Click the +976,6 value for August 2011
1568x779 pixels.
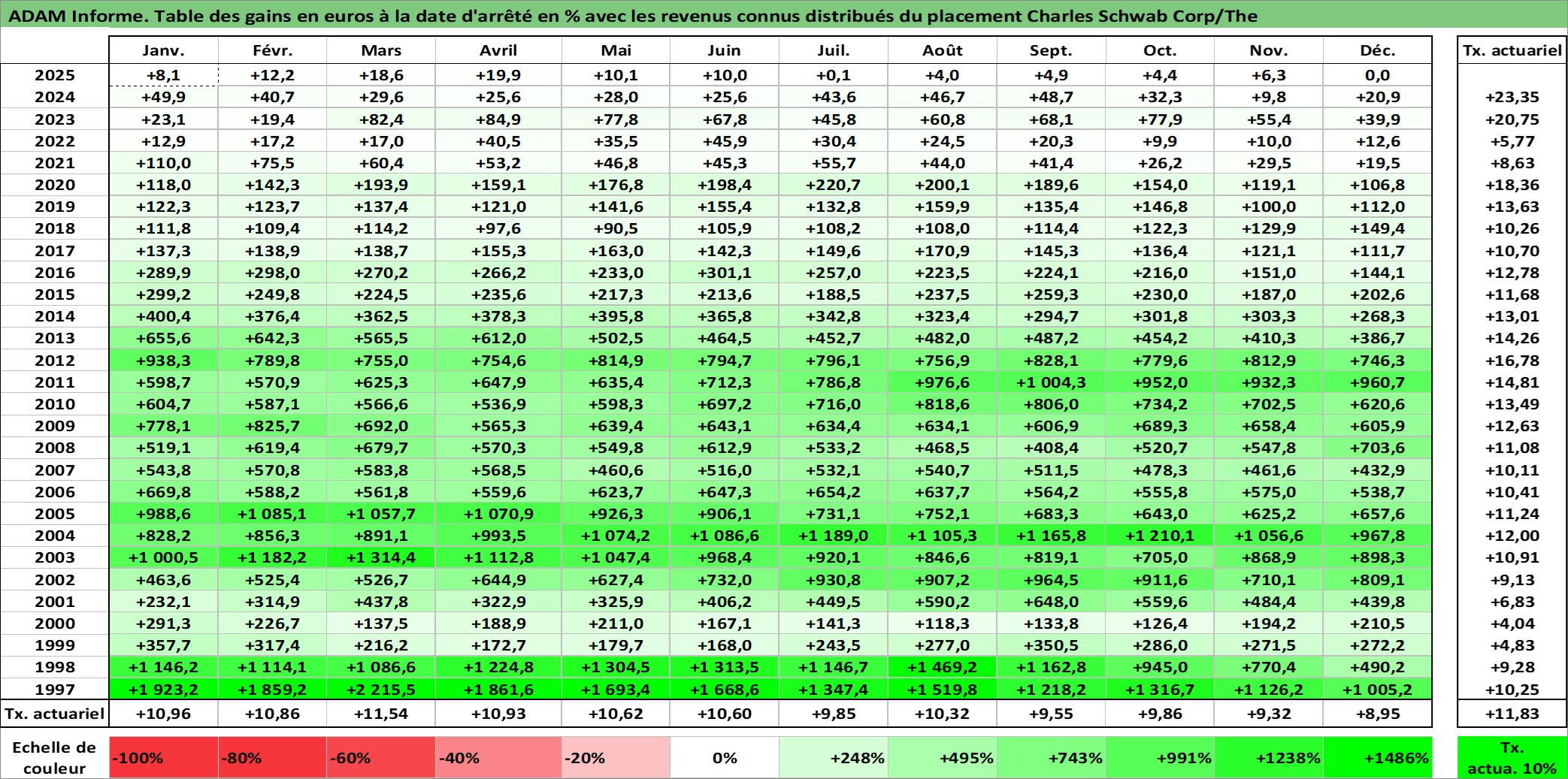942,382
